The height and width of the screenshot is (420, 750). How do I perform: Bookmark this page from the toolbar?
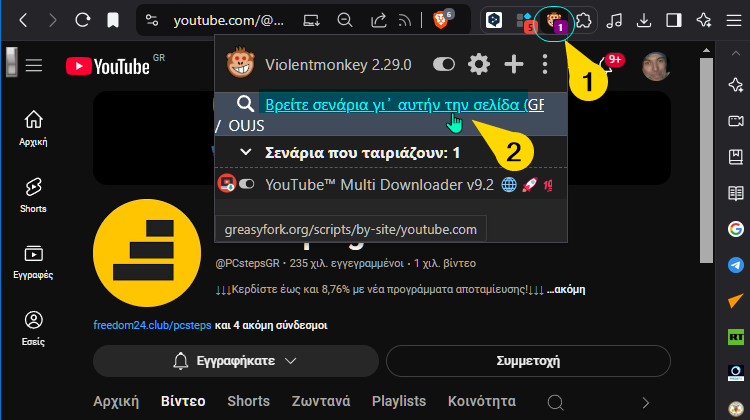pos(113,20)
